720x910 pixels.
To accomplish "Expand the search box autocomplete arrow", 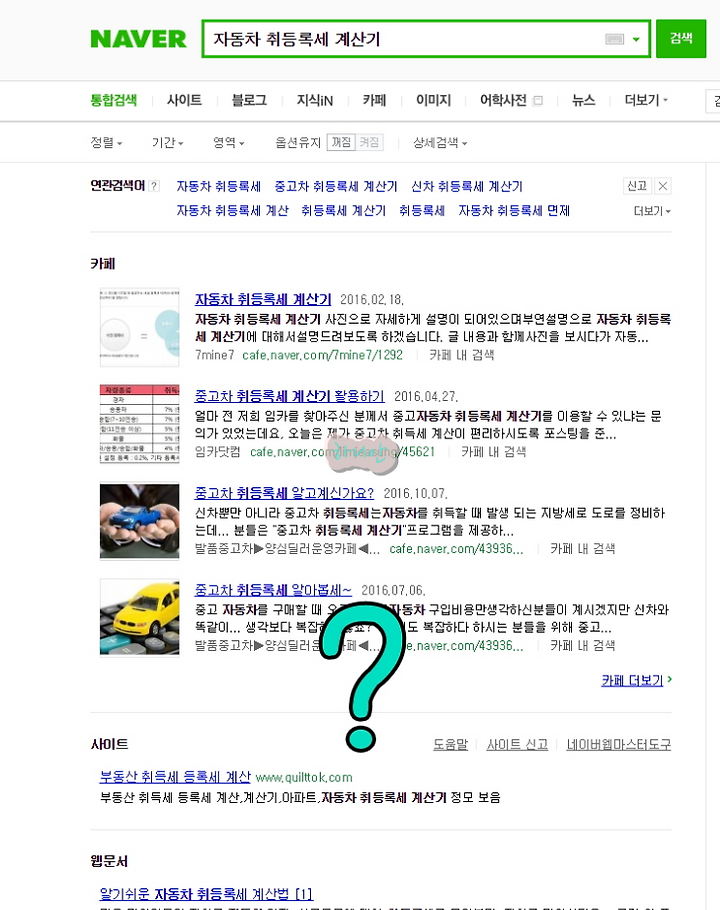I will pos(636,39).
